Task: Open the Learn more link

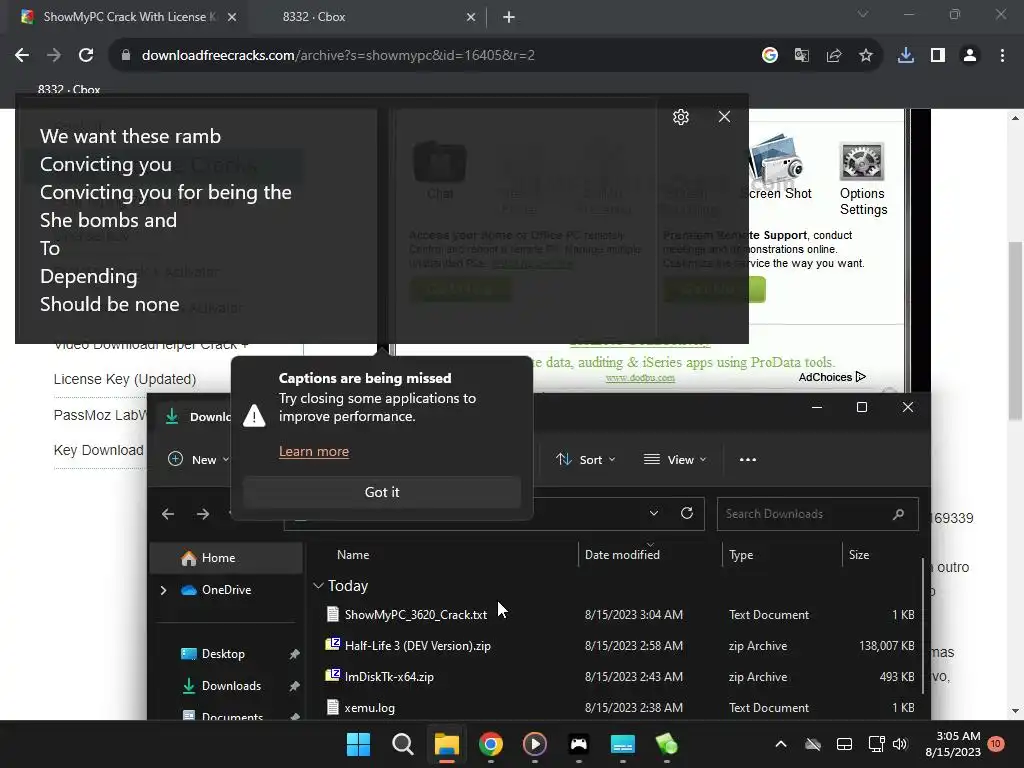Action: [313, 451]
